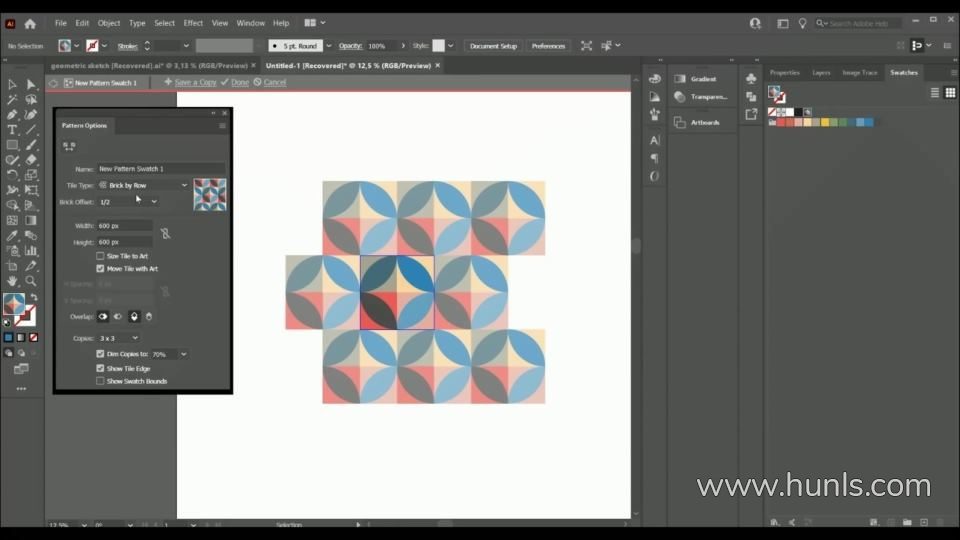Activate the Type tool
The image size is (960, 540).
(12, 130)
